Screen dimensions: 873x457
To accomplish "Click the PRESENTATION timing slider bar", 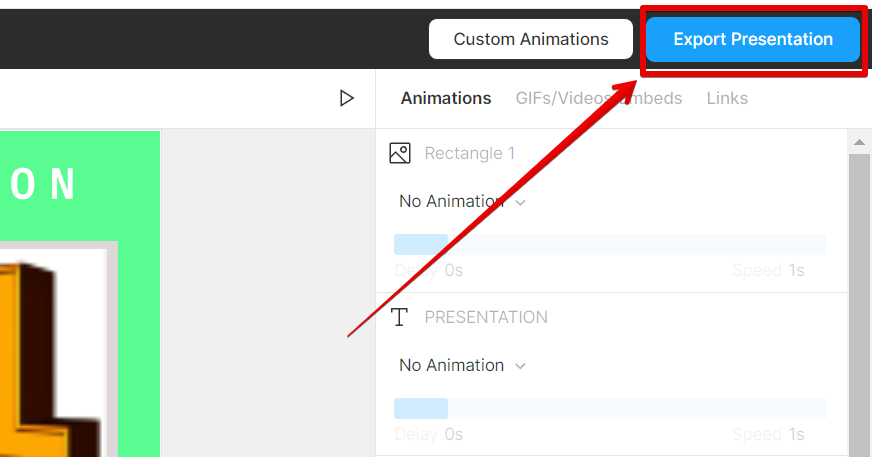I will coord(610,408).
